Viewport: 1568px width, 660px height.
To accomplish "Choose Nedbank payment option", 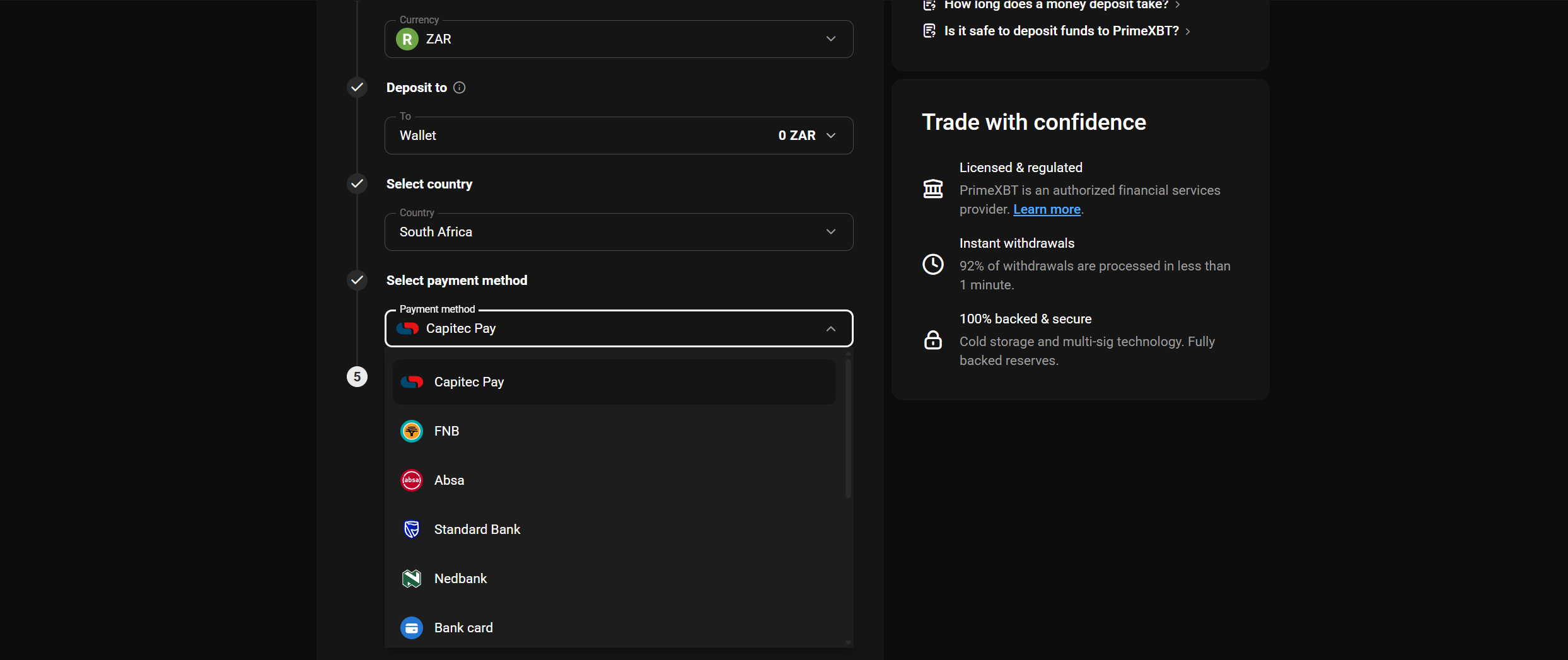I will pos(460,579).
